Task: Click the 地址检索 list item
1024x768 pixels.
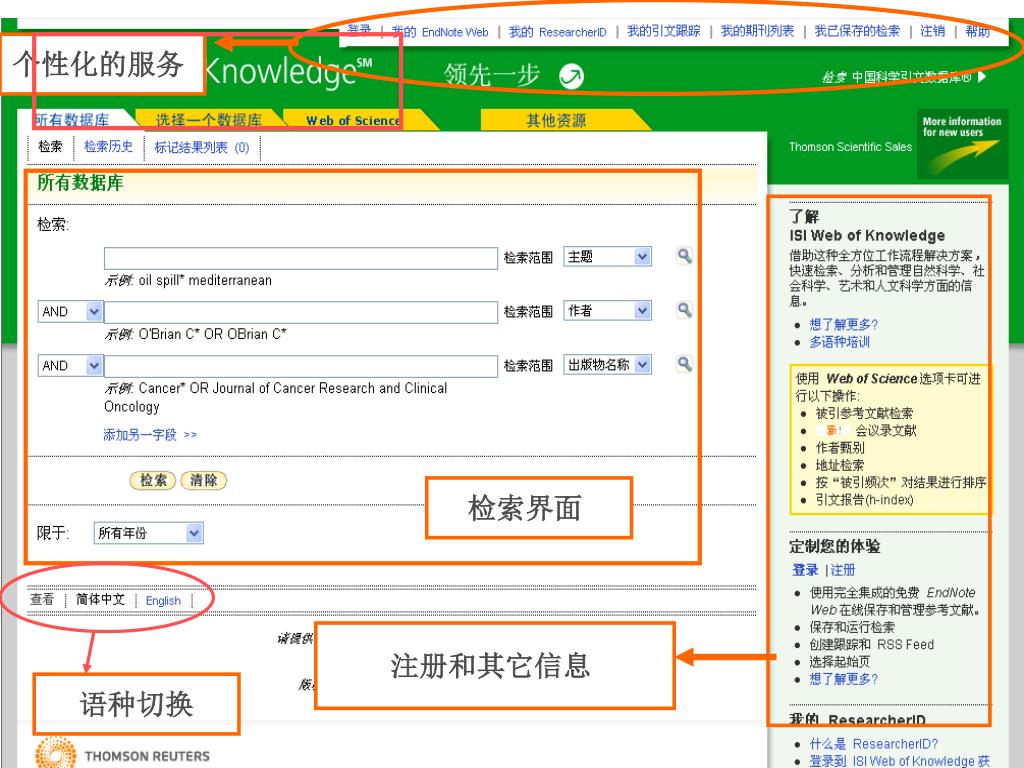Action: click(840, 466)
